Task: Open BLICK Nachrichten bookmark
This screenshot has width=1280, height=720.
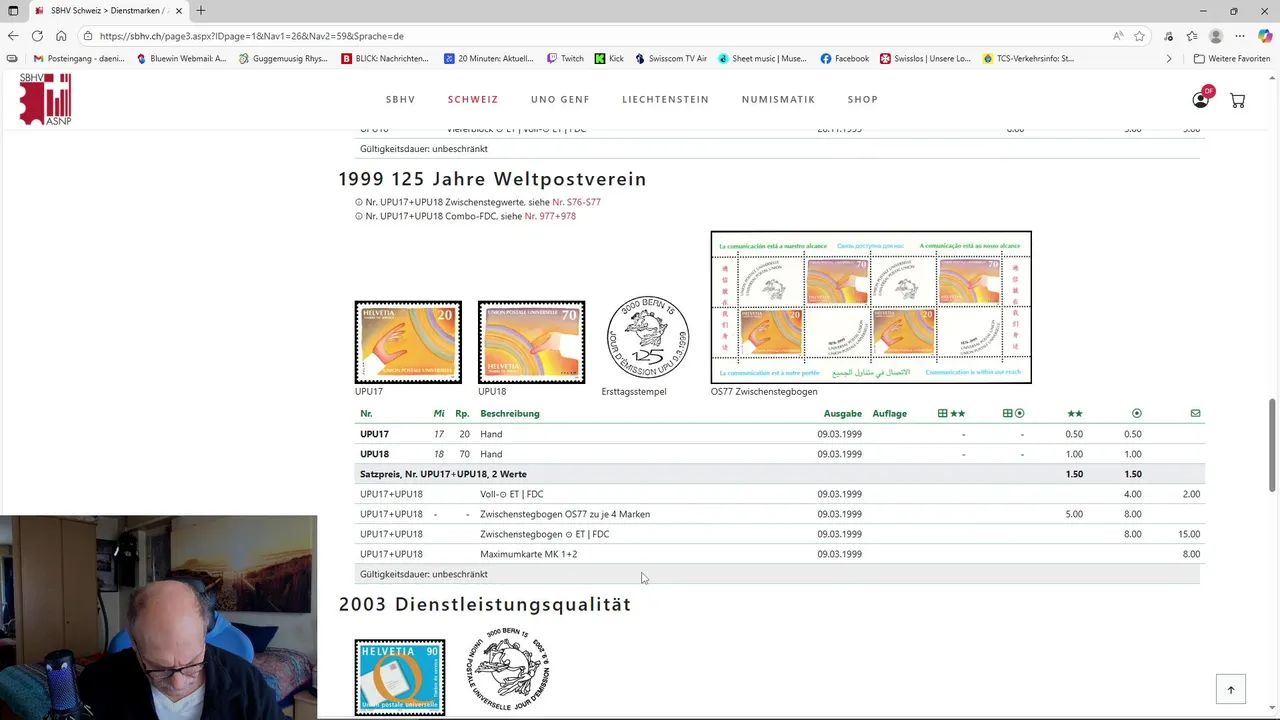Action: click(385, 59)
